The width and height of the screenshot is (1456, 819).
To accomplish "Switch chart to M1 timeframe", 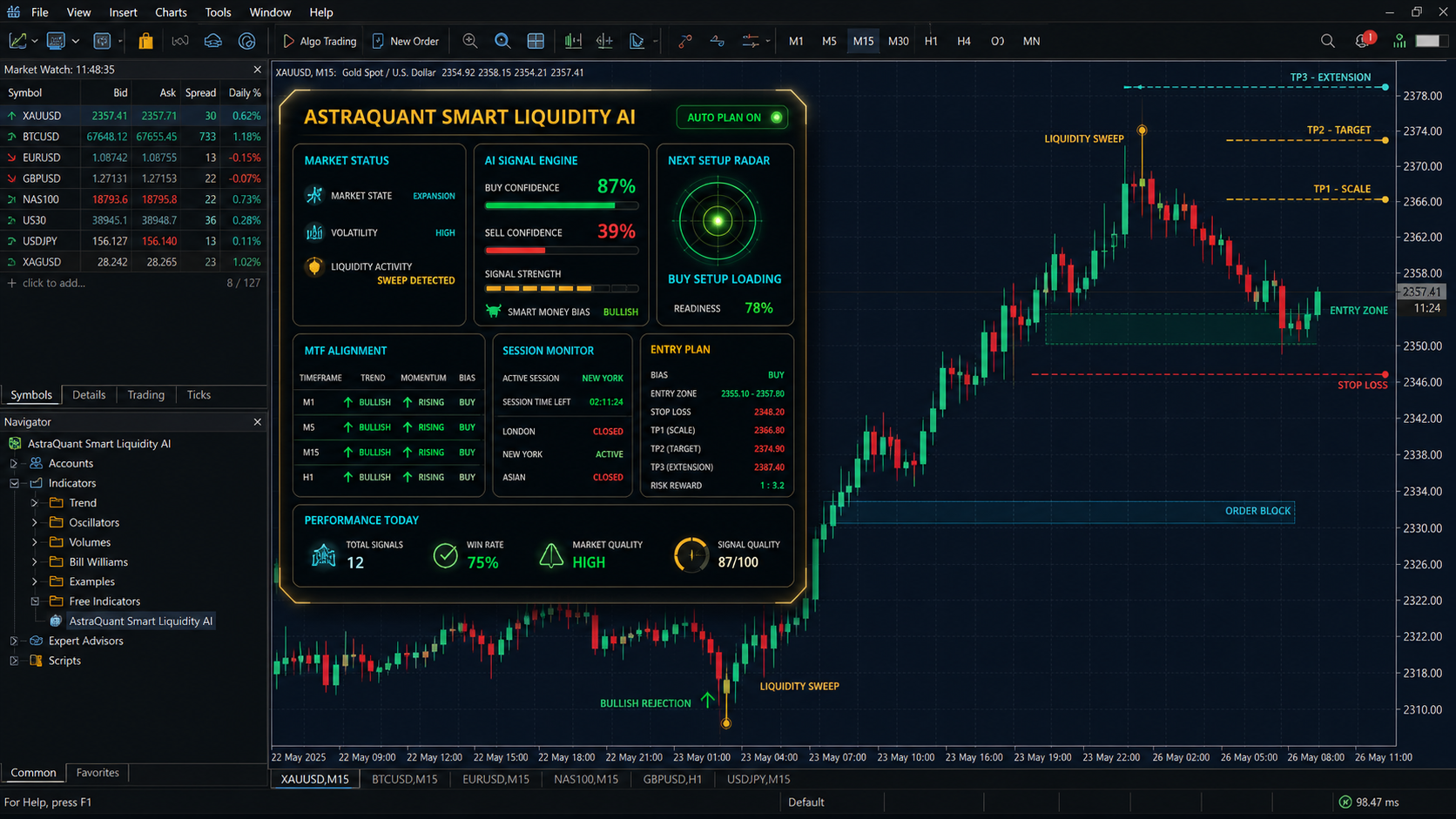I will coord(796,41).
